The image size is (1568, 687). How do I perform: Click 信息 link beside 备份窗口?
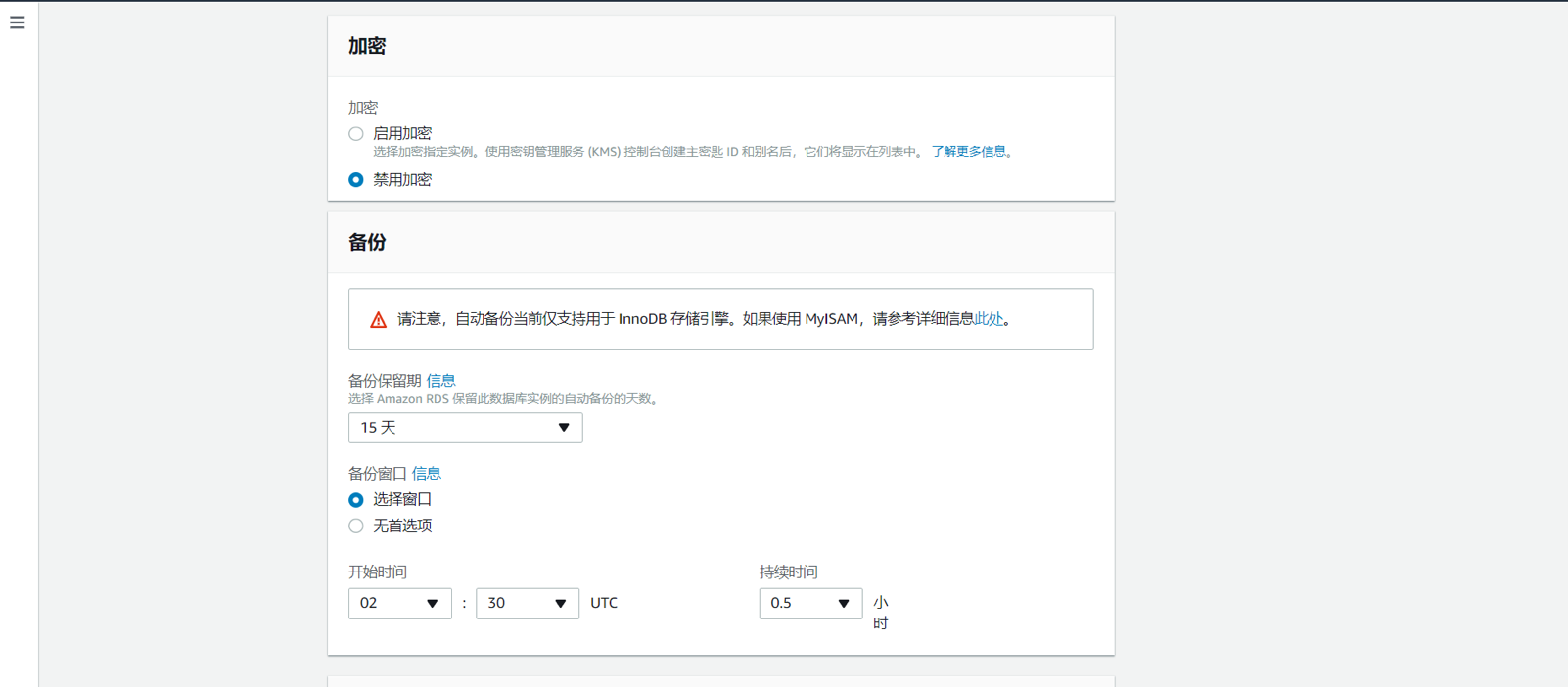426,474
